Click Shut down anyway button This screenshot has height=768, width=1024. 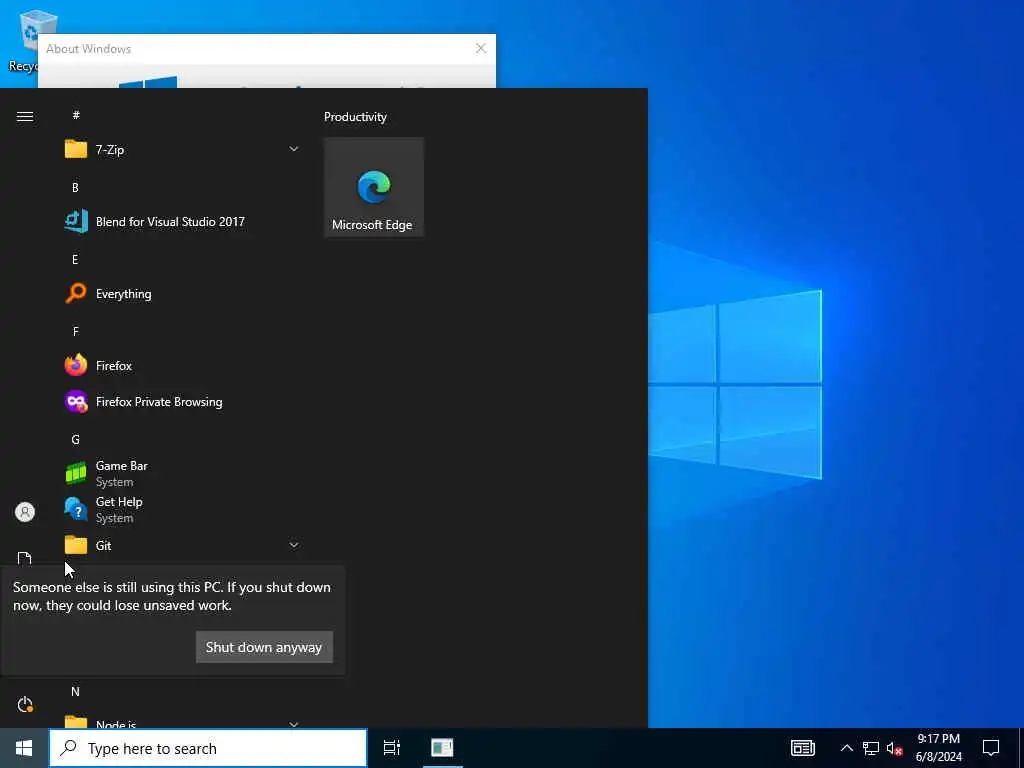264,647
